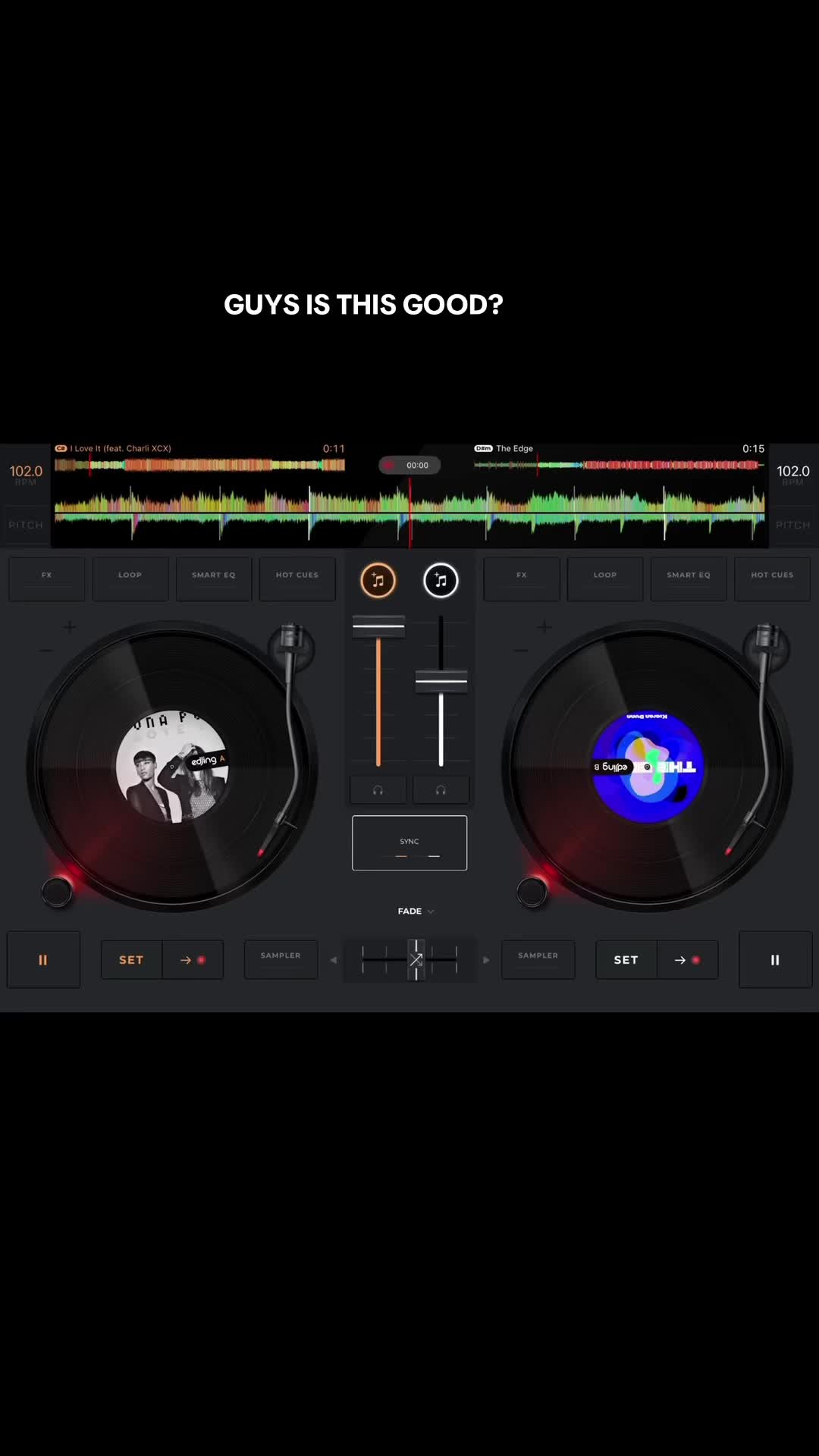Click the record timer 00:00 button
819x1456 pixels.
pyautogui.click(x=409, y=465)
